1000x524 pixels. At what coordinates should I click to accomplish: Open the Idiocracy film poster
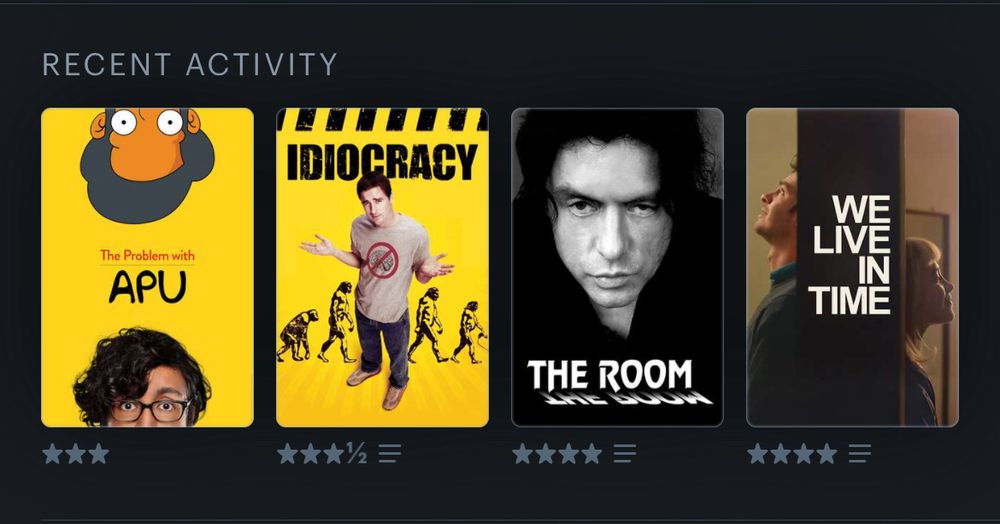tap(383, 268)
